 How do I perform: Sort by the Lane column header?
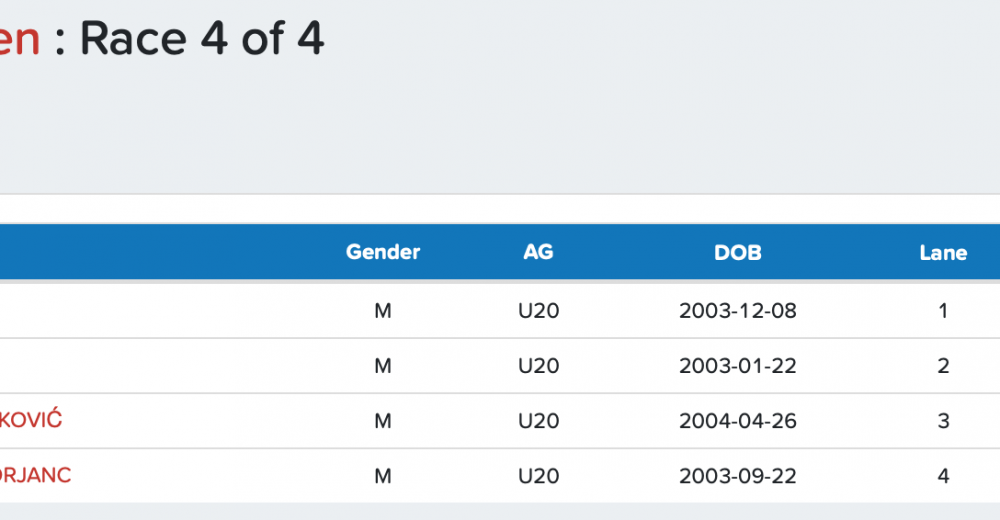[943, 253]
